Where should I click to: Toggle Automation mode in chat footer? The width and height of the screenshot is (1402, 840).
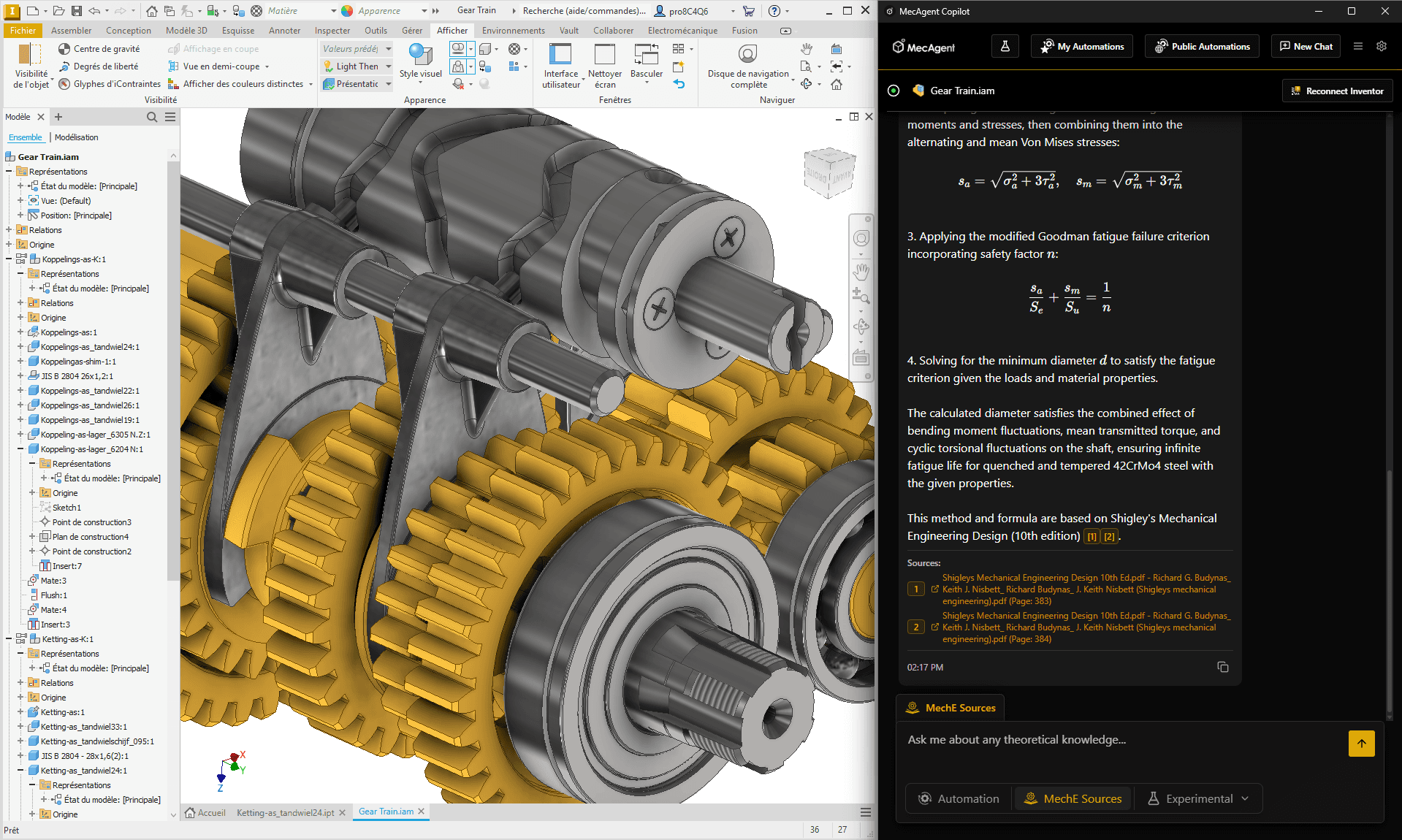959,798
